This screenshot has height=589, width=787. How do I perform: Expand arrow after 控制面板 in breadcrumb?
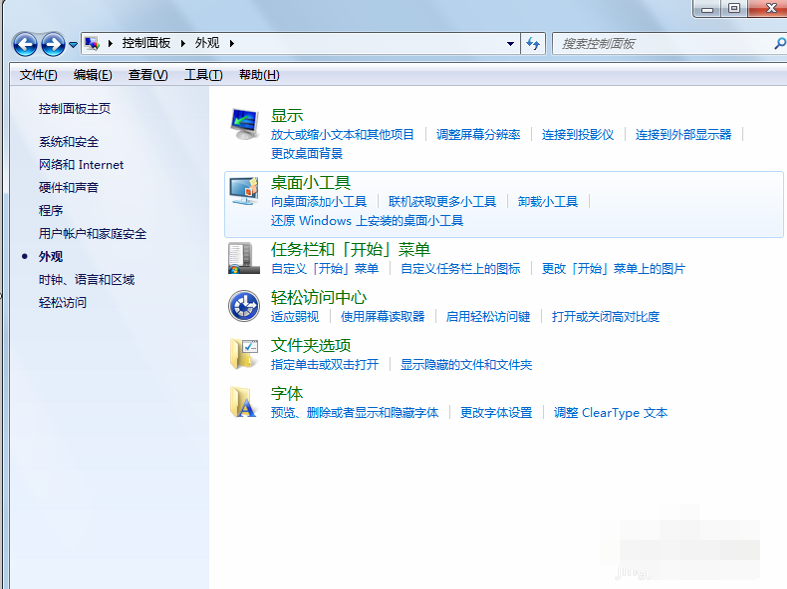(183, 44)
